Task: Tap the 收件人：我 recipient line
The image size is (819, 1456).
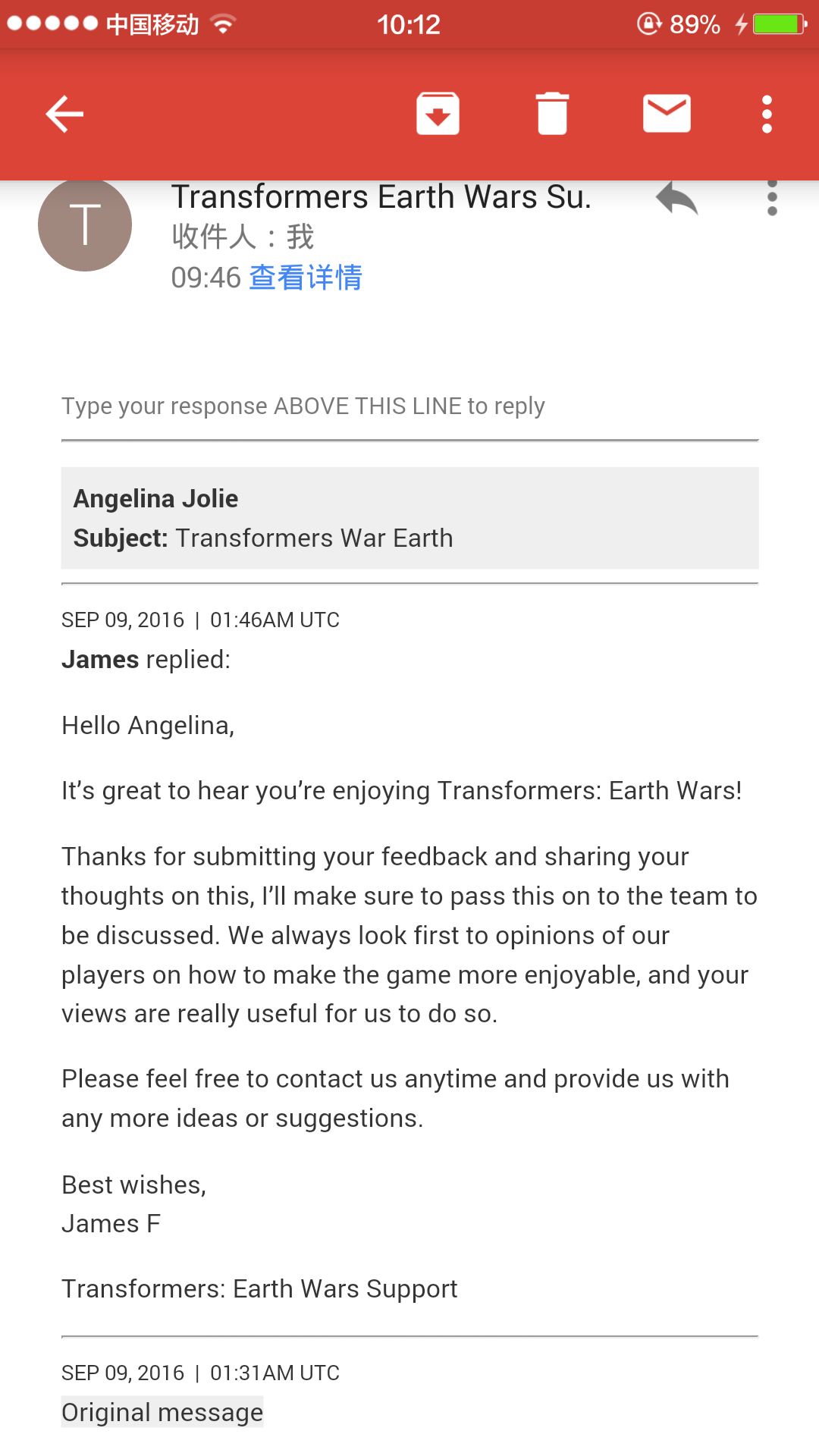Action: point(243,237)
